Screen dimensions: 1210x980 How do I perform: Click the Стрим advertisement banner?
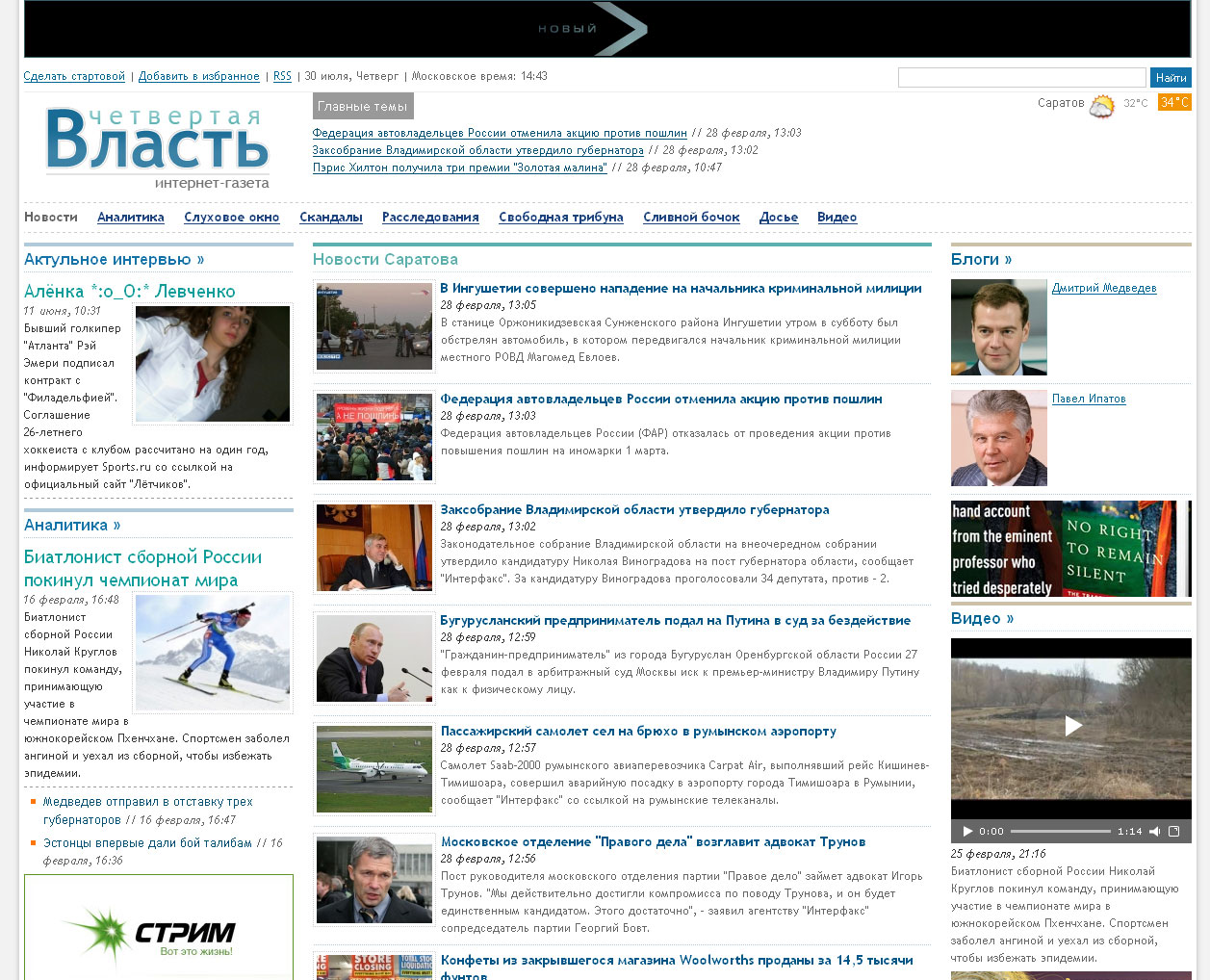click(x=159, y=927)
